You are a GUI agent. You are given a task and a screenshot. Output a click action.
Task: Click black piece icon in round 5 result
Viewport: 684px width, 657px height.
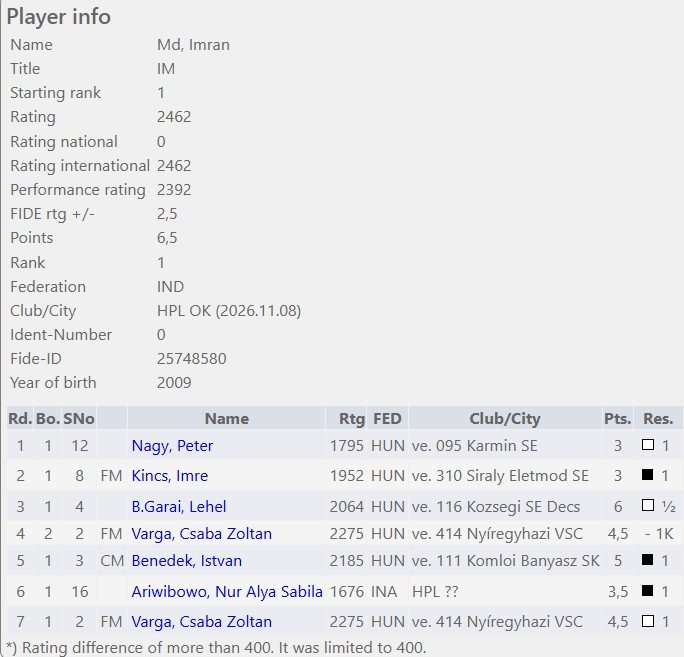(x=648, y=559)
